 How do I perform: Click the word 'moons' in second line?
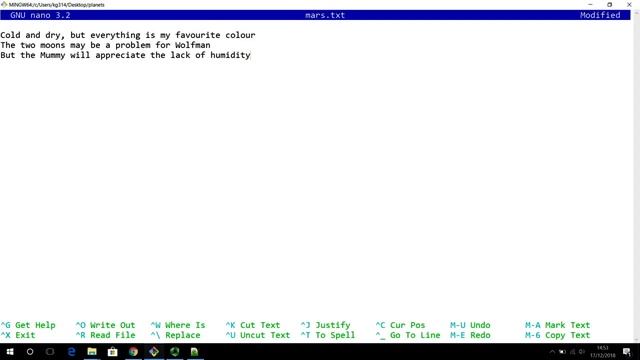tap(53, 45)
